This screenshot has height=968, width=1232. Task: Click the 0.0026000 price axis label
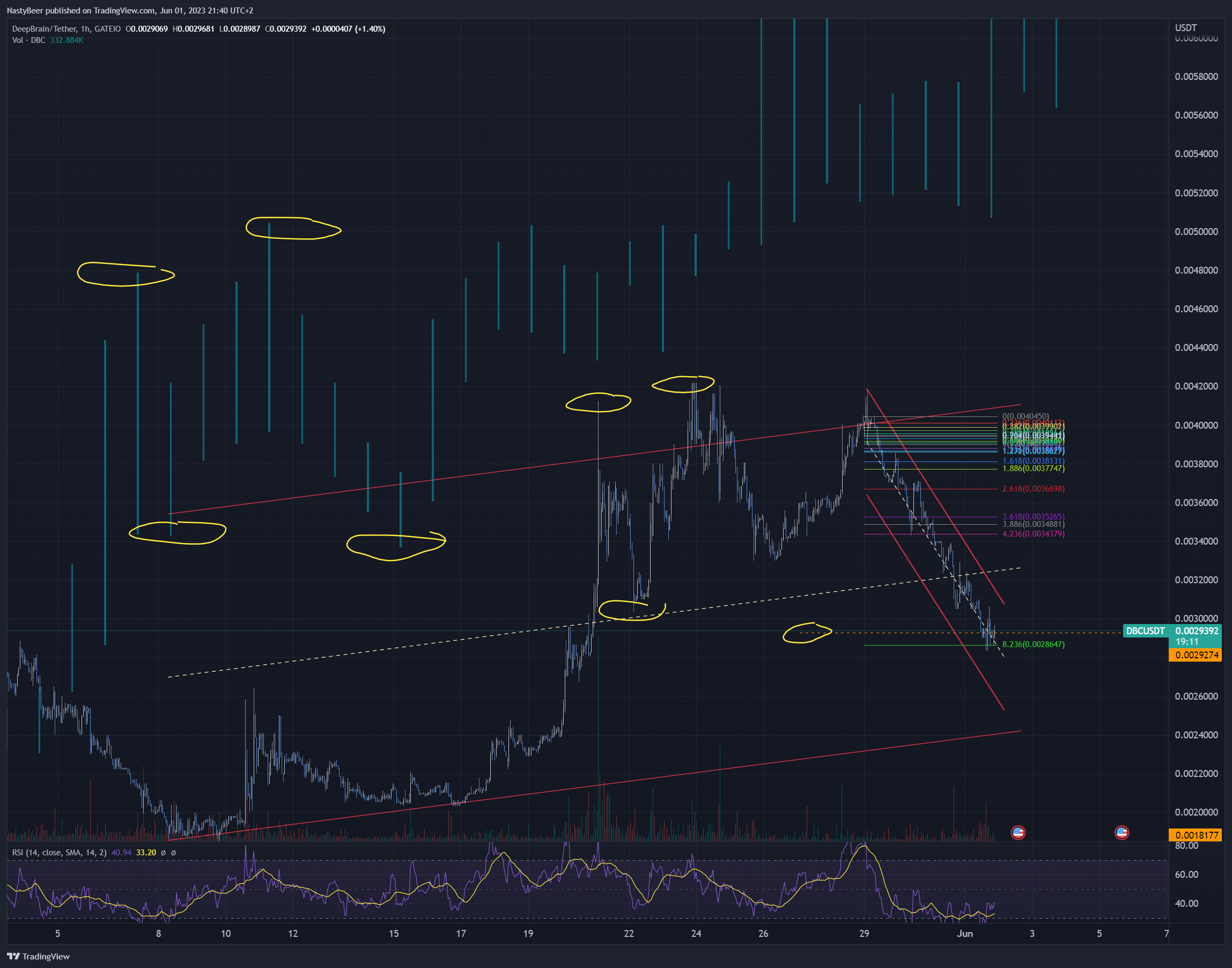[1196, 696]
